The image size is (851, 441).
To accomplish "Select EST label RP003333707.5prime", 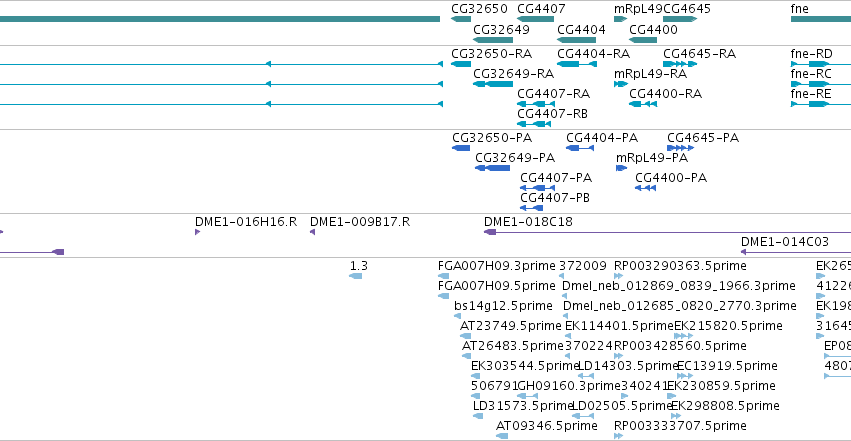I will coord(680,426).
